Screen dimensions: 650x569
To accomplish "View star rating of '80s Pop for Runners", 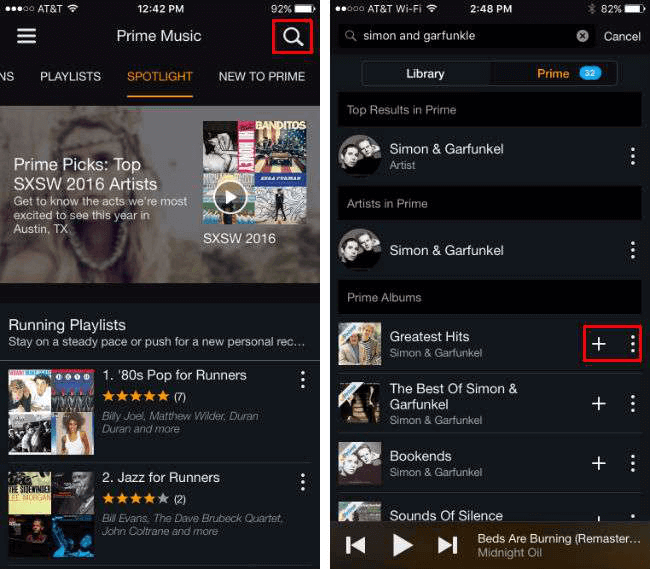I will [136, 397].
